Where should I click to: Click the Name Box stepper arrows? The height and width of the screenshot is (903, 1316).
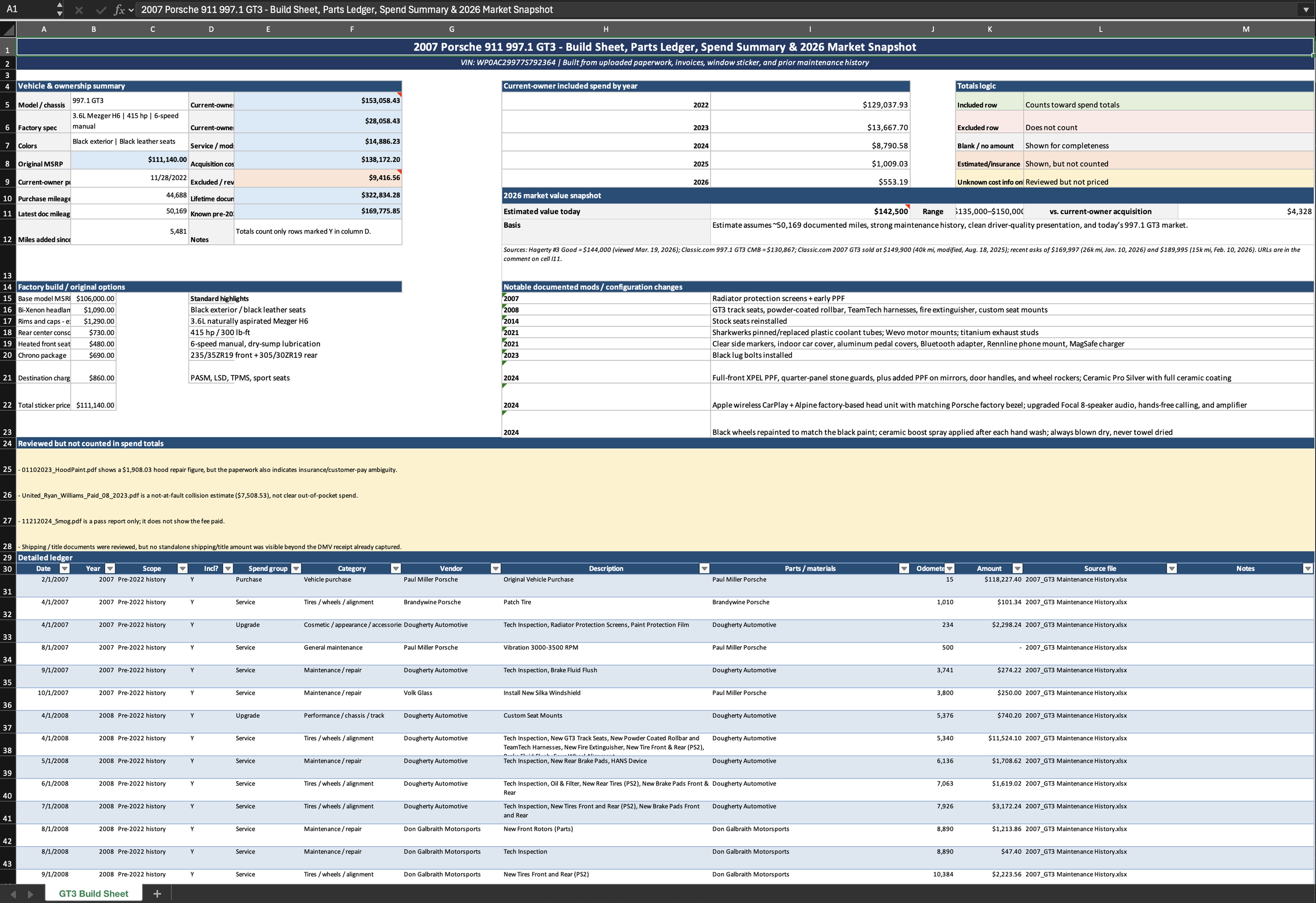[x=59, y=9]
